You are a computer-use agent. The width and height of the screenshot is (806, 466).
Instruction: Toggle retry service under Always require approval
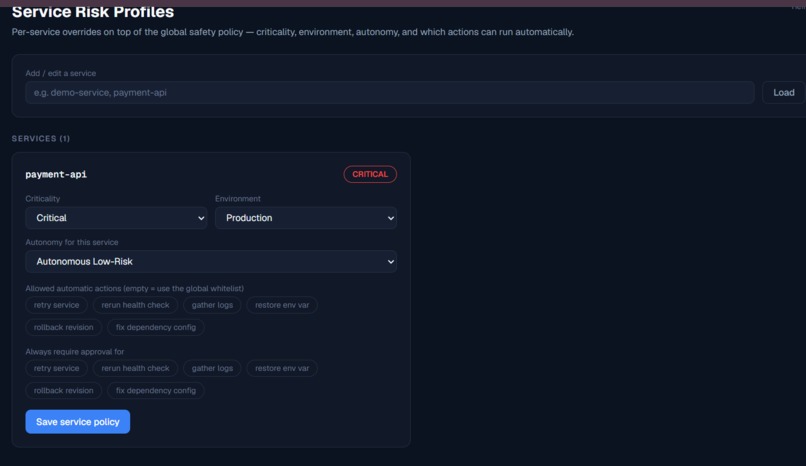click(x=57, y=368)
